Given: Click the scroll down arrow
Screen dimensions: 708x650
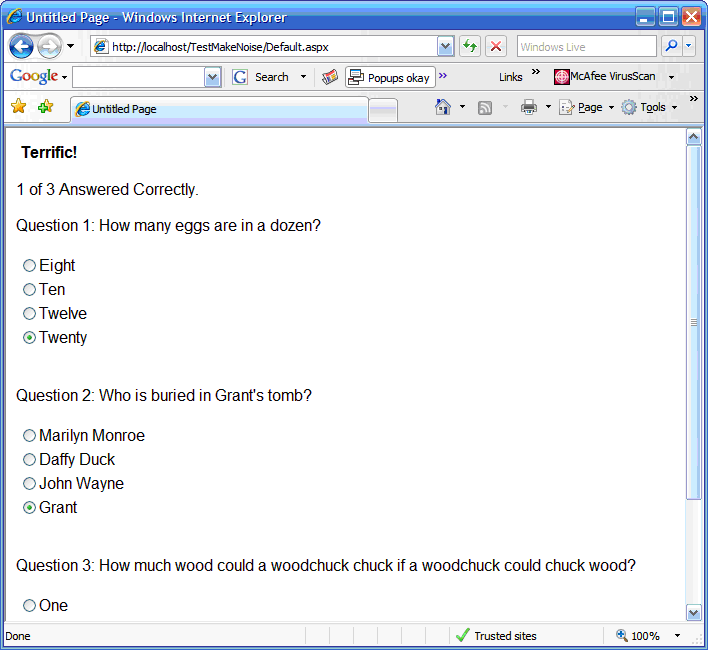Looking at the screenshot, I should tap(694, 613).
